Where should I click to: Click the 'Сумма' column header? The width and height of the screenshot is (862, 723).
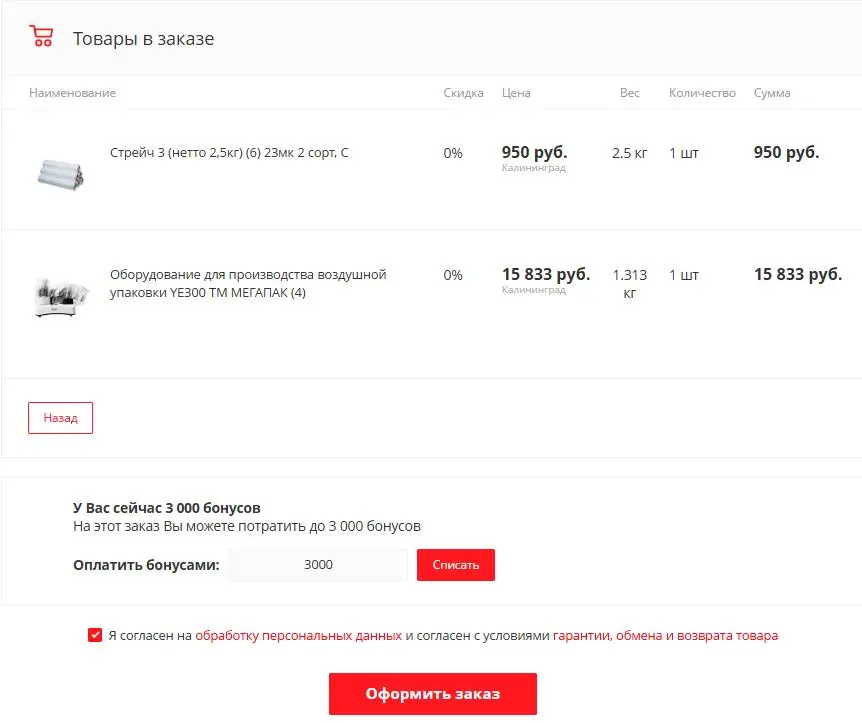click(771, 93)
